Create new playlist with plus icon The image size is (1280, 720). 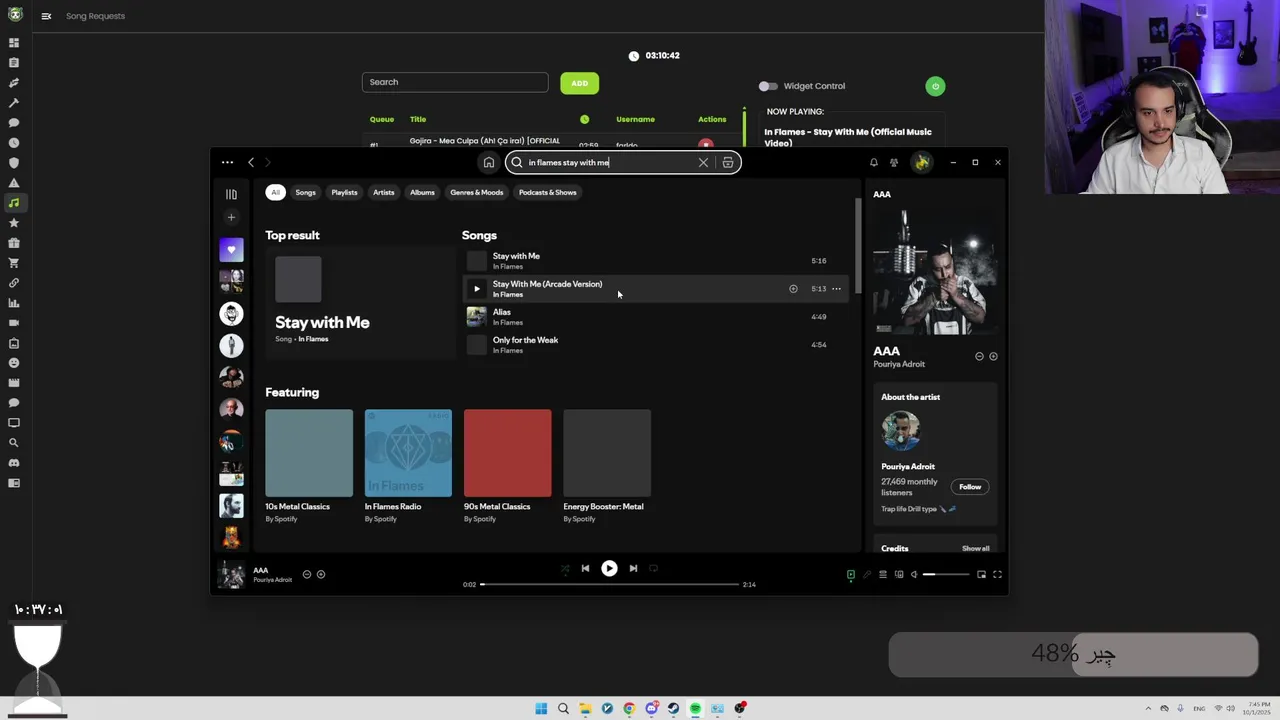231,217
